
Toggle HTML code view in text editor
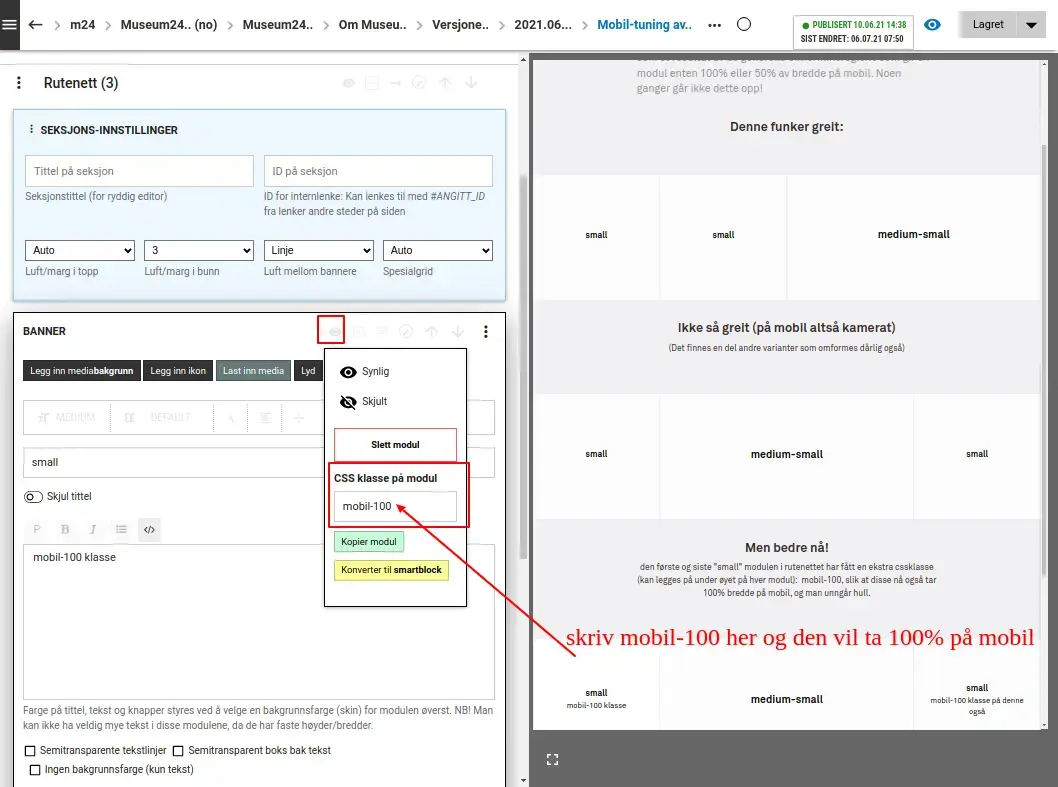point(149,529)
